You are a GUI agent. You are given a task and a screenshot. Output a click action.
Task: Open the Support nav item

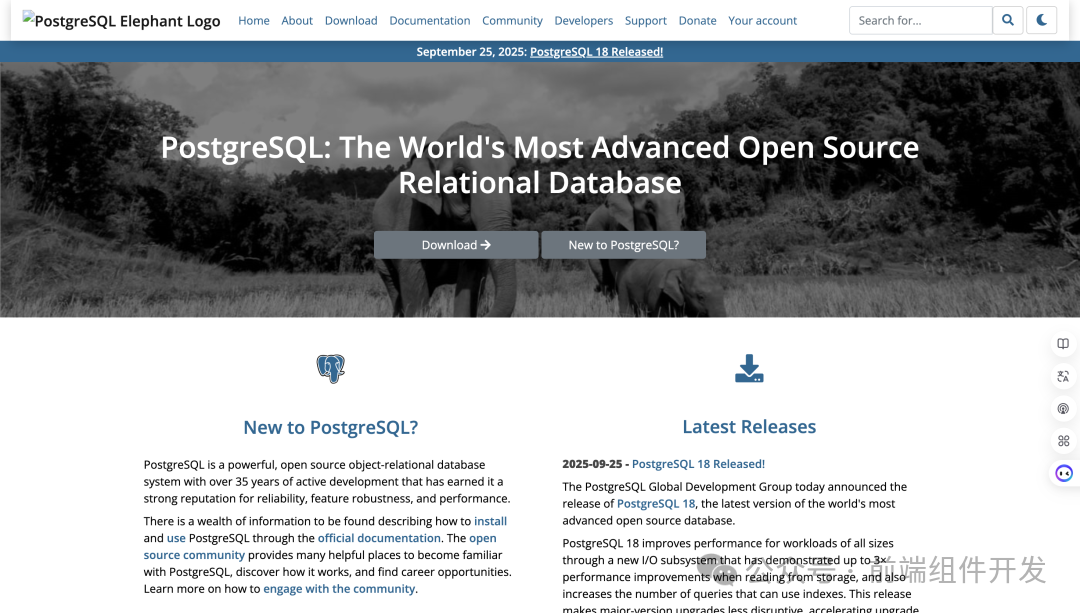pyautogui.click(x=645, y=21)
